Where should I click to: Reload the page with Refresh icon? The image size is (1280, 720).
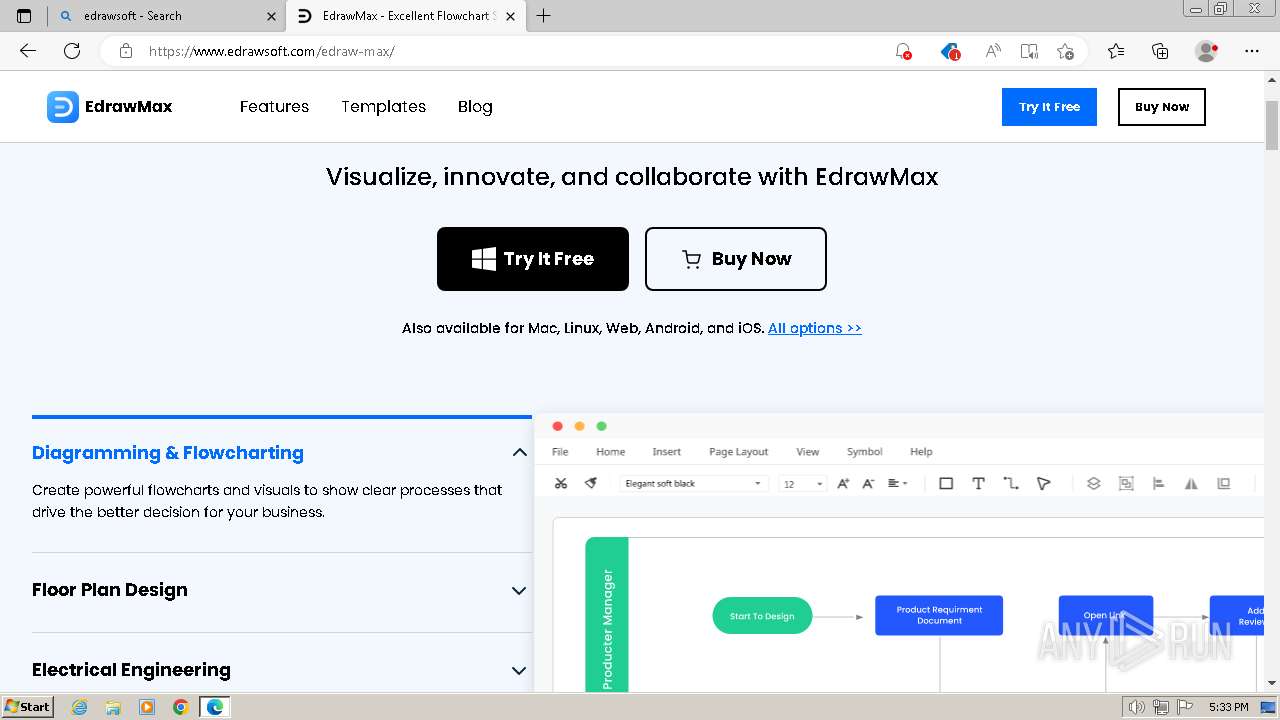tap(72, 51)
